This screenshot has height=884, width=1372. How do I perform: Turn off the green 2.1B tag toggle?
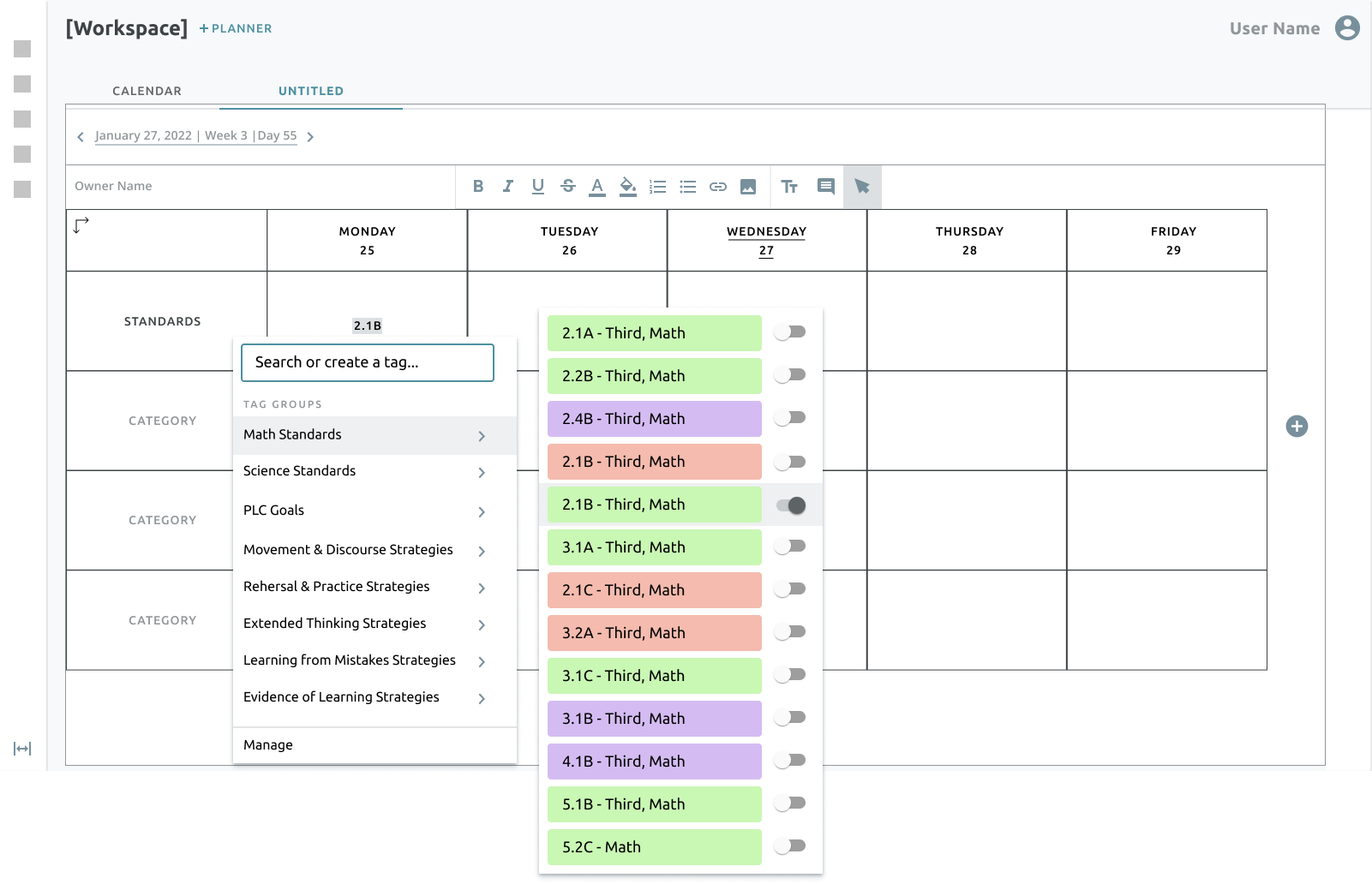click(790, 505)
